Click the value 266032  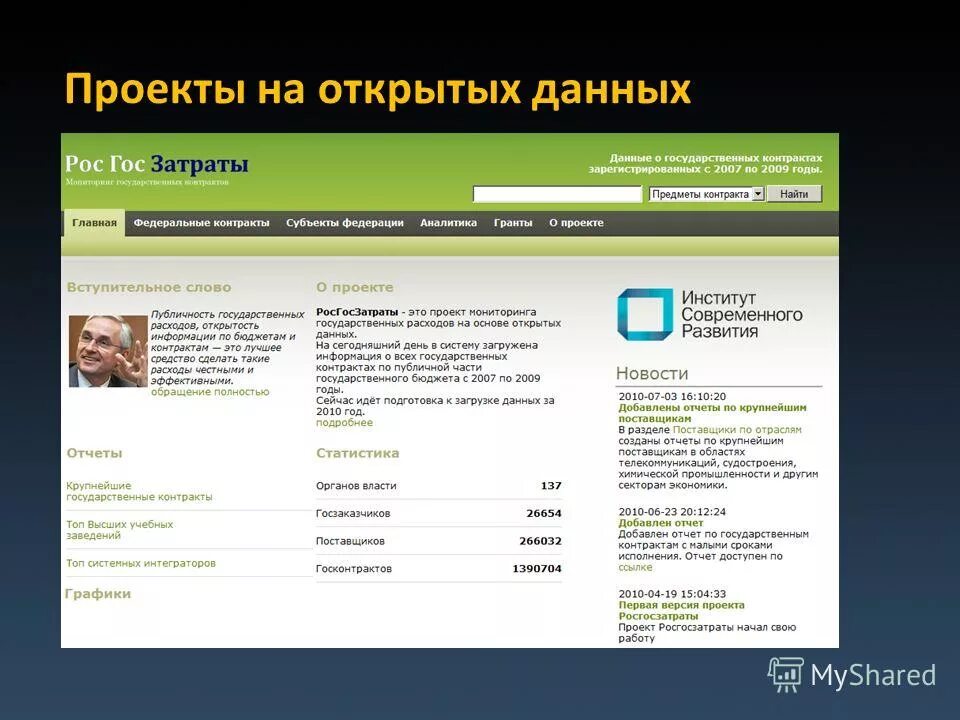click(x=540, y=541)
